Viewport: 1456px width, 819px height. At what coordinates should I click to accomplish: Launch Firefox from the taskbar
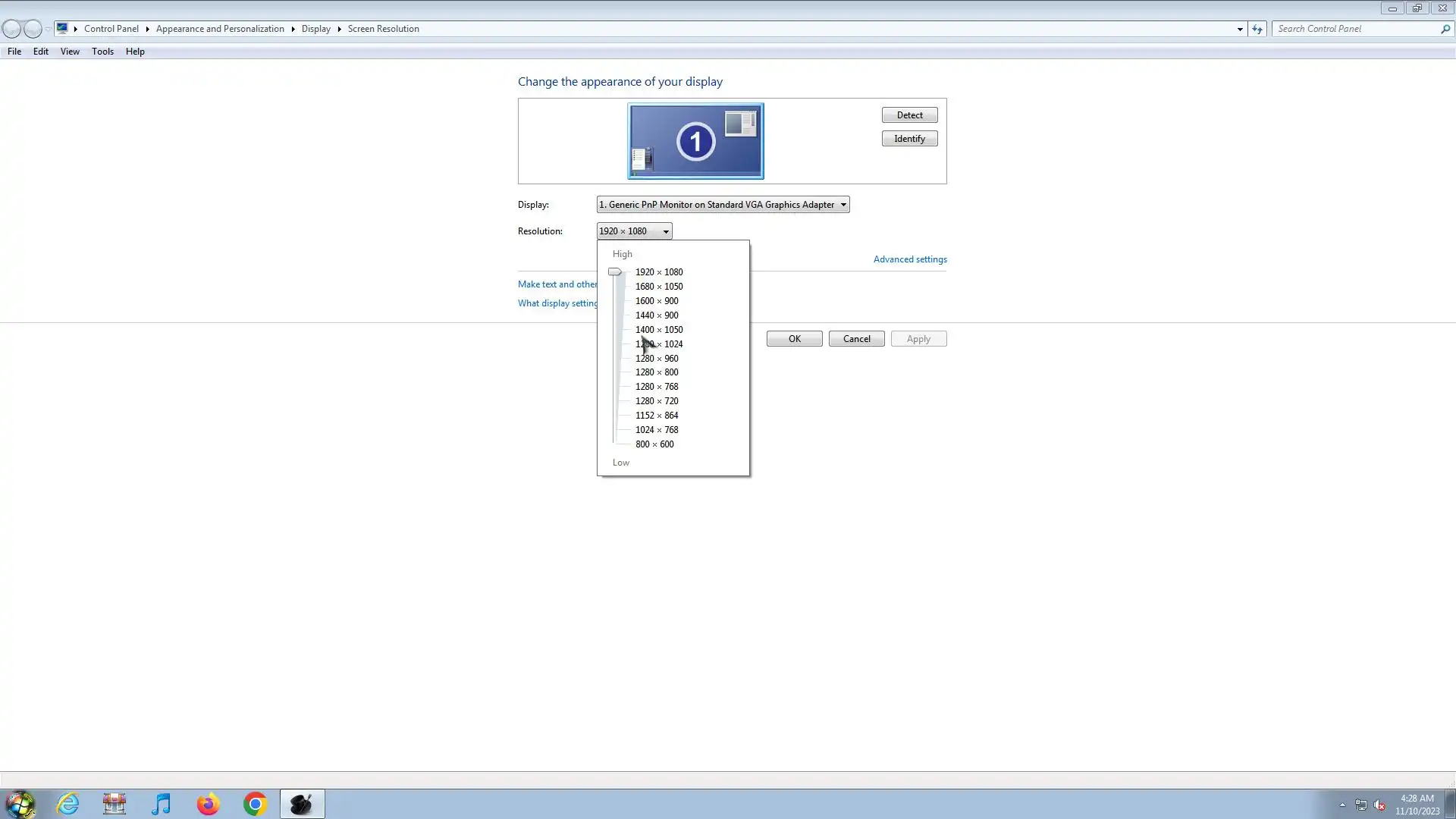(208, 804)
